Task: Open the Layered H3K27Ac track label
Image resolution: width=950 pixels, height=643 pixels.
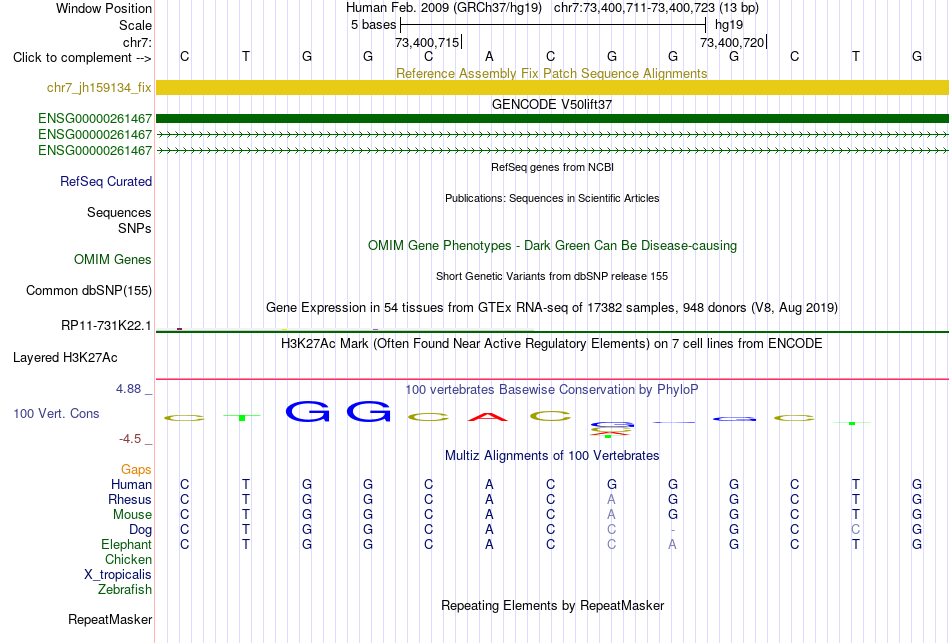Action: point(65,358)
